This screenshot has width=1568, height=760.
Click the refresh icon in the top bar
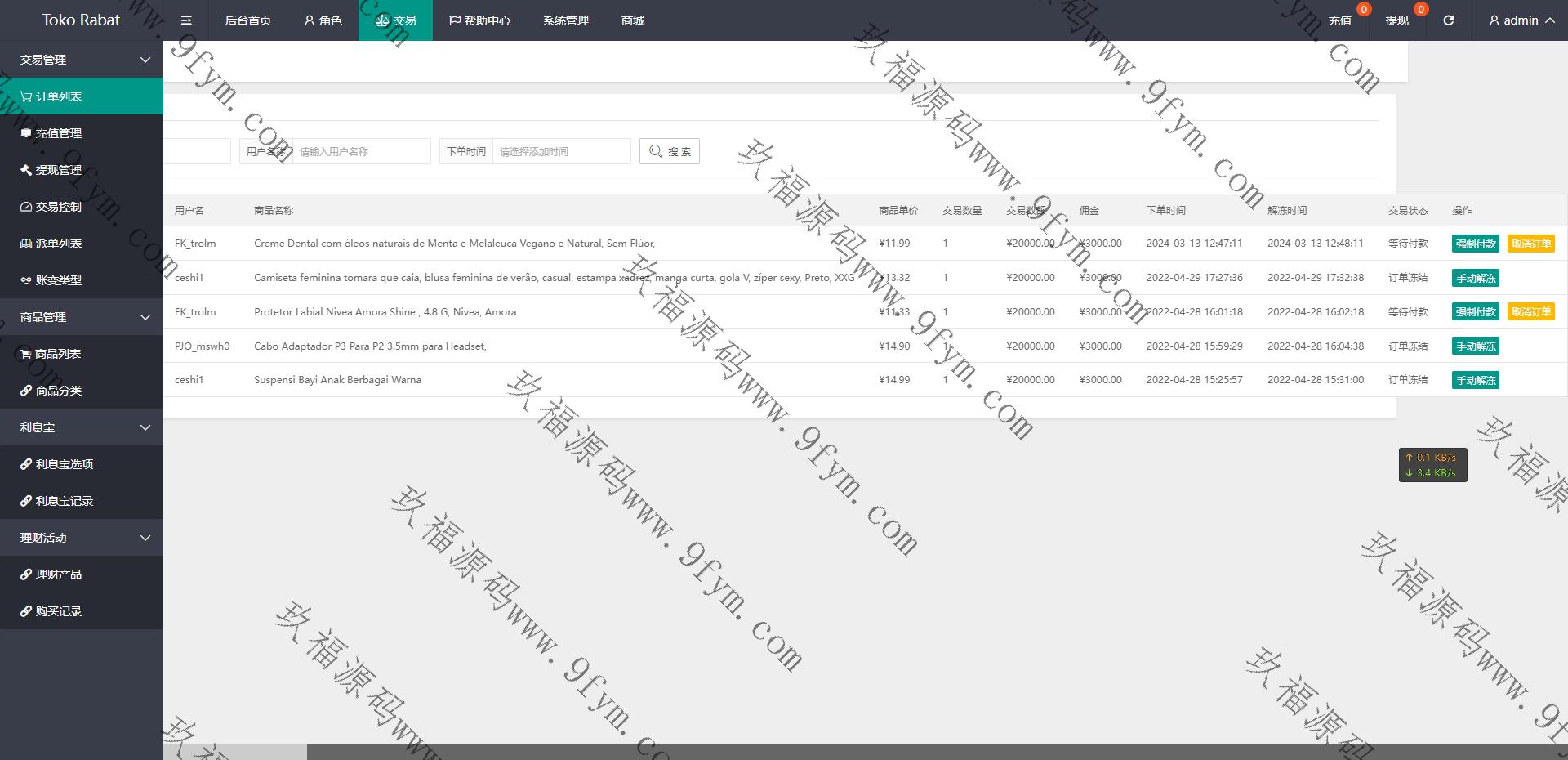pyautogui.click(x=1448, y=20)
